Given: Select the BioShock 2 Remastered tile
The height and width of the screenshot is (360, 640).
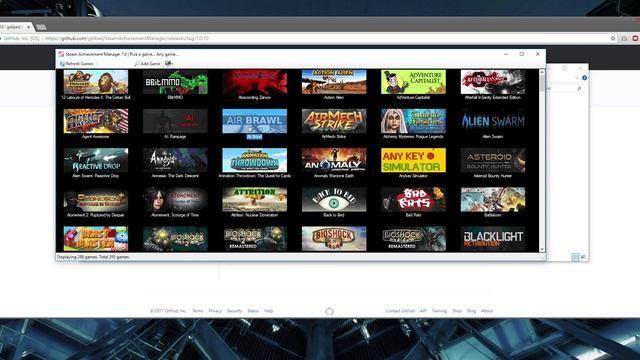Looking at the screenshot, I should 255,238.
